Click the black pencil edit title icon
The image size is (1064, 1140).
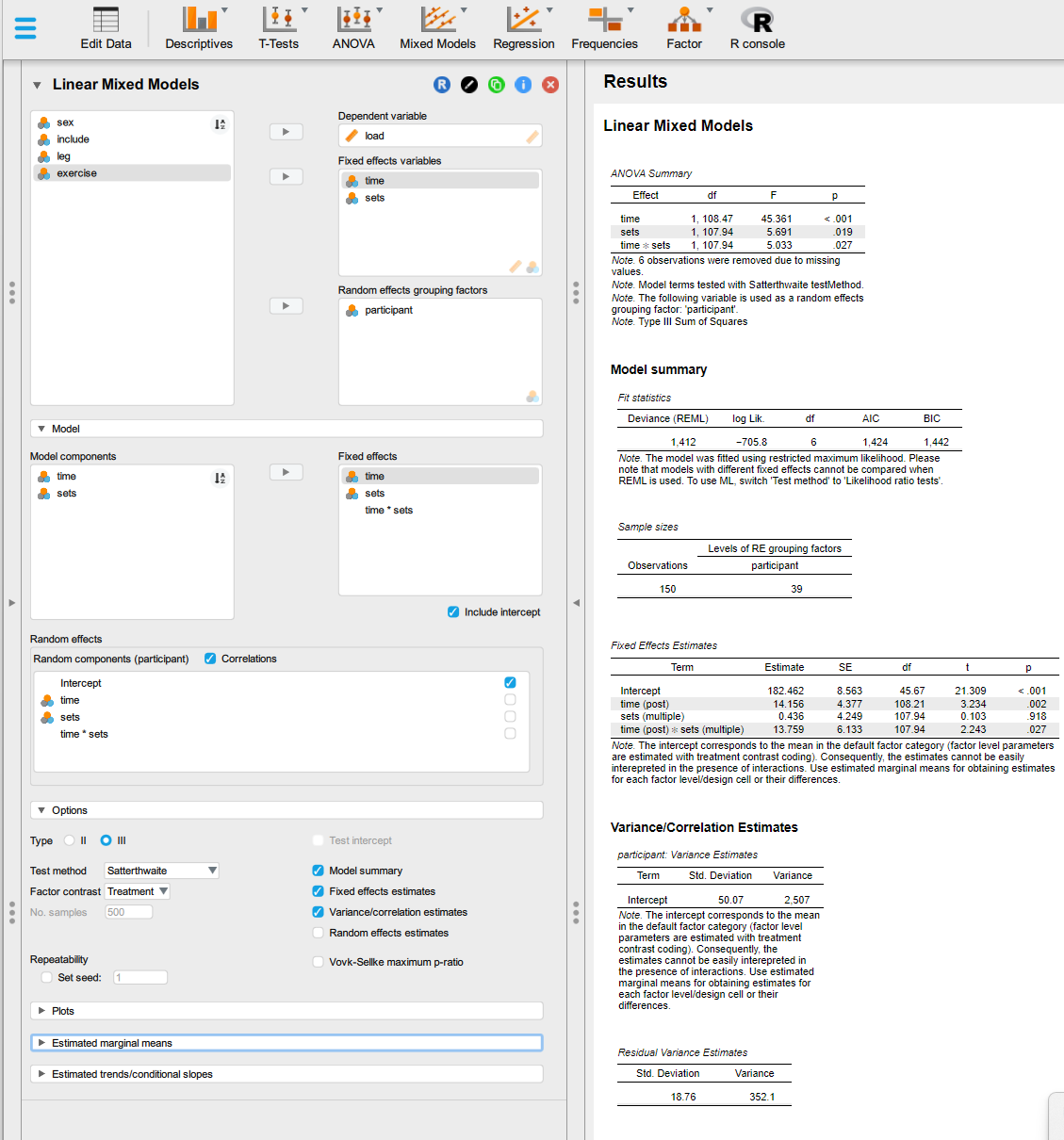coord(469,85)
